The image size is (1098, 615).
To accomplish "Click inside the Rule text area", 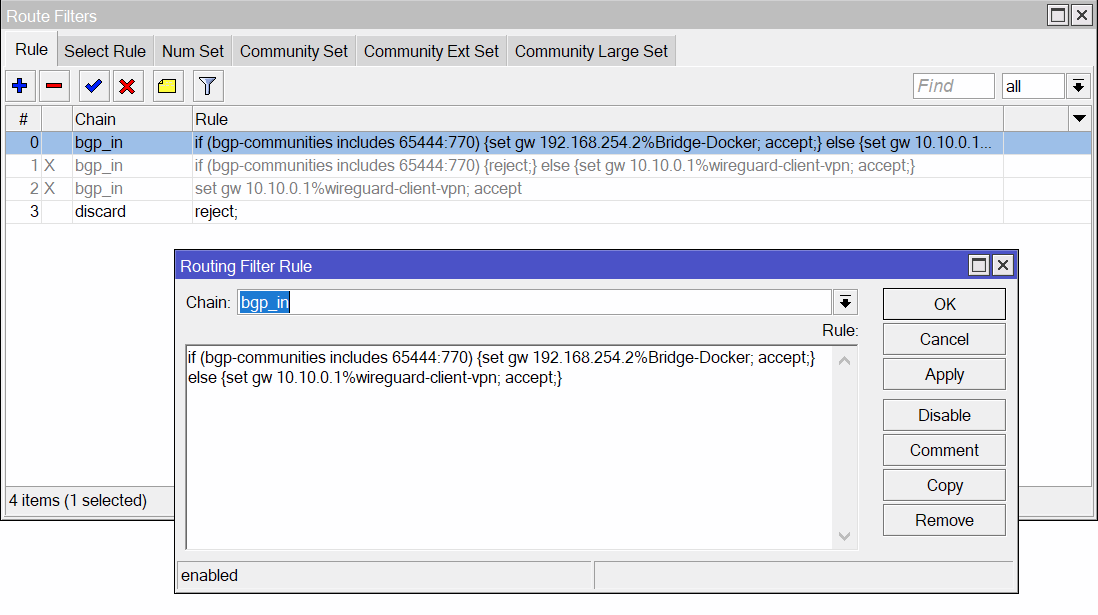I will pyautogui.click(x=508, y=447).
